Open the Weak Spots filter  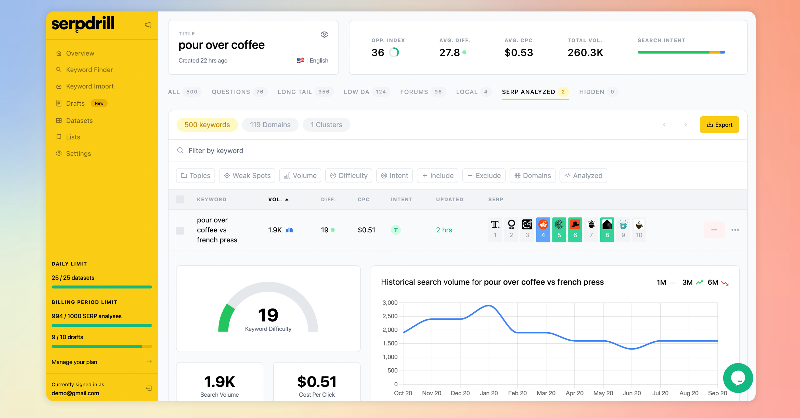pos(247,176)
